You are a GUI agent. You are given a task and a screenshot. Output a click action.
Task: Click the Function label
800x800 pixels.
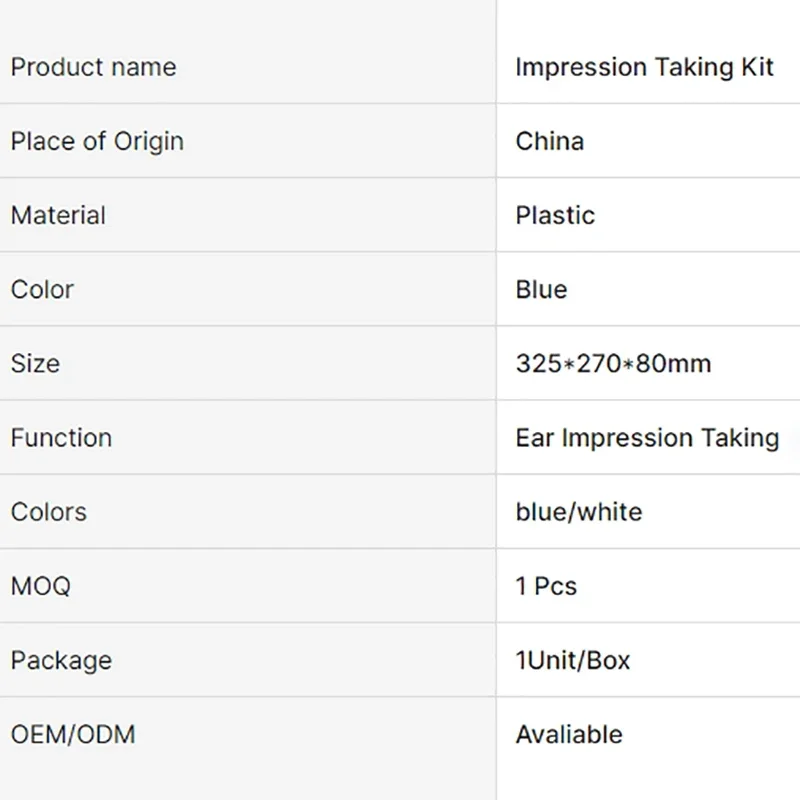click(61, 438)
